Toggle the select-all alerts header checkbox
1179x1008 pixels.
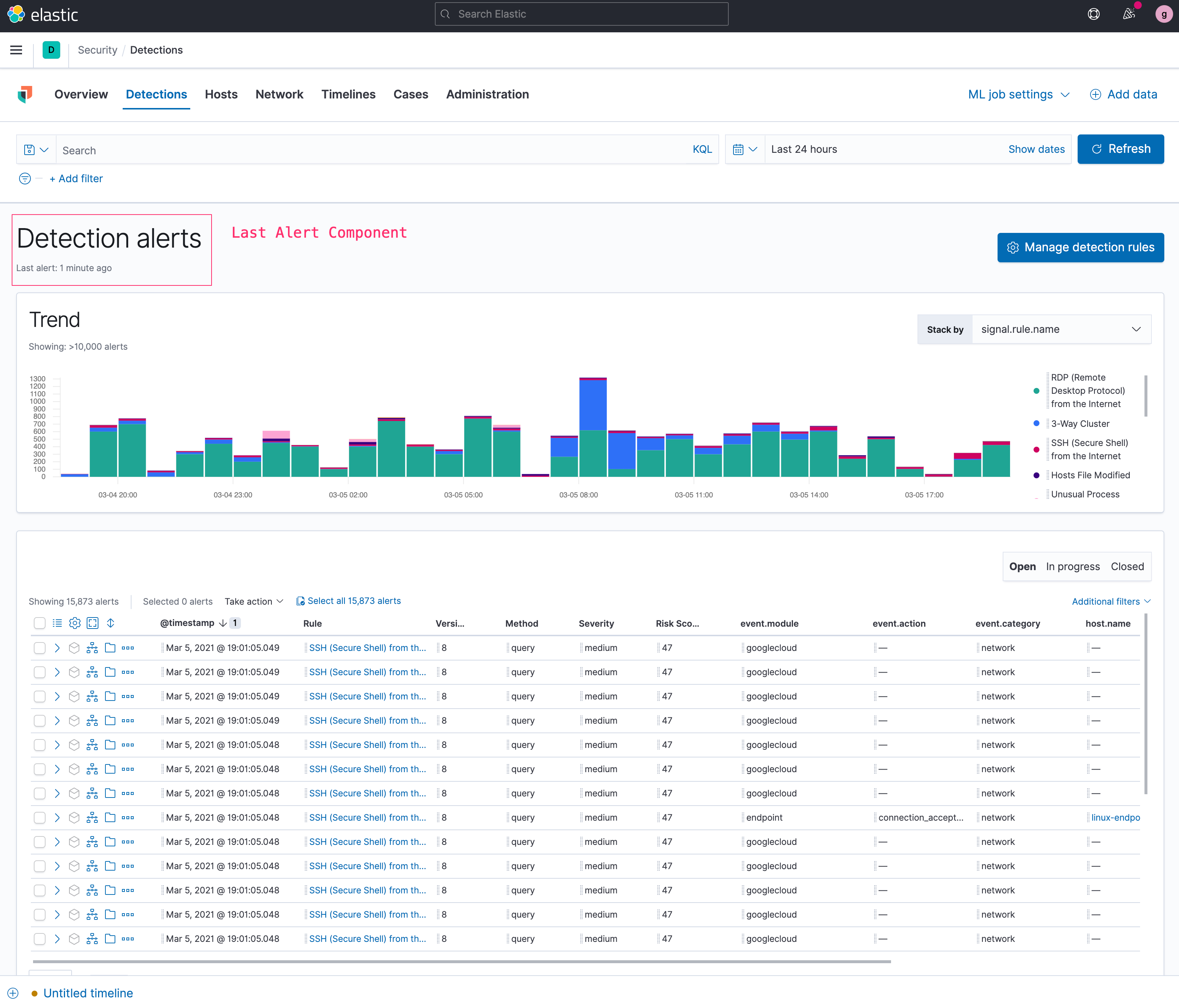click(x=39, y=623)
